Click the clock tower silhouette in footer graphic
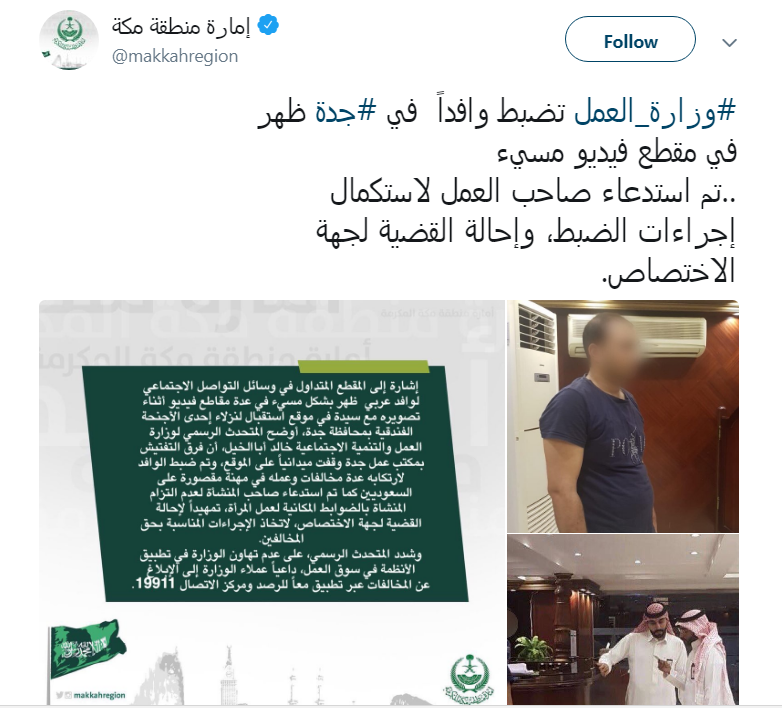Viewport: 782px width, 708px height. 229,676
